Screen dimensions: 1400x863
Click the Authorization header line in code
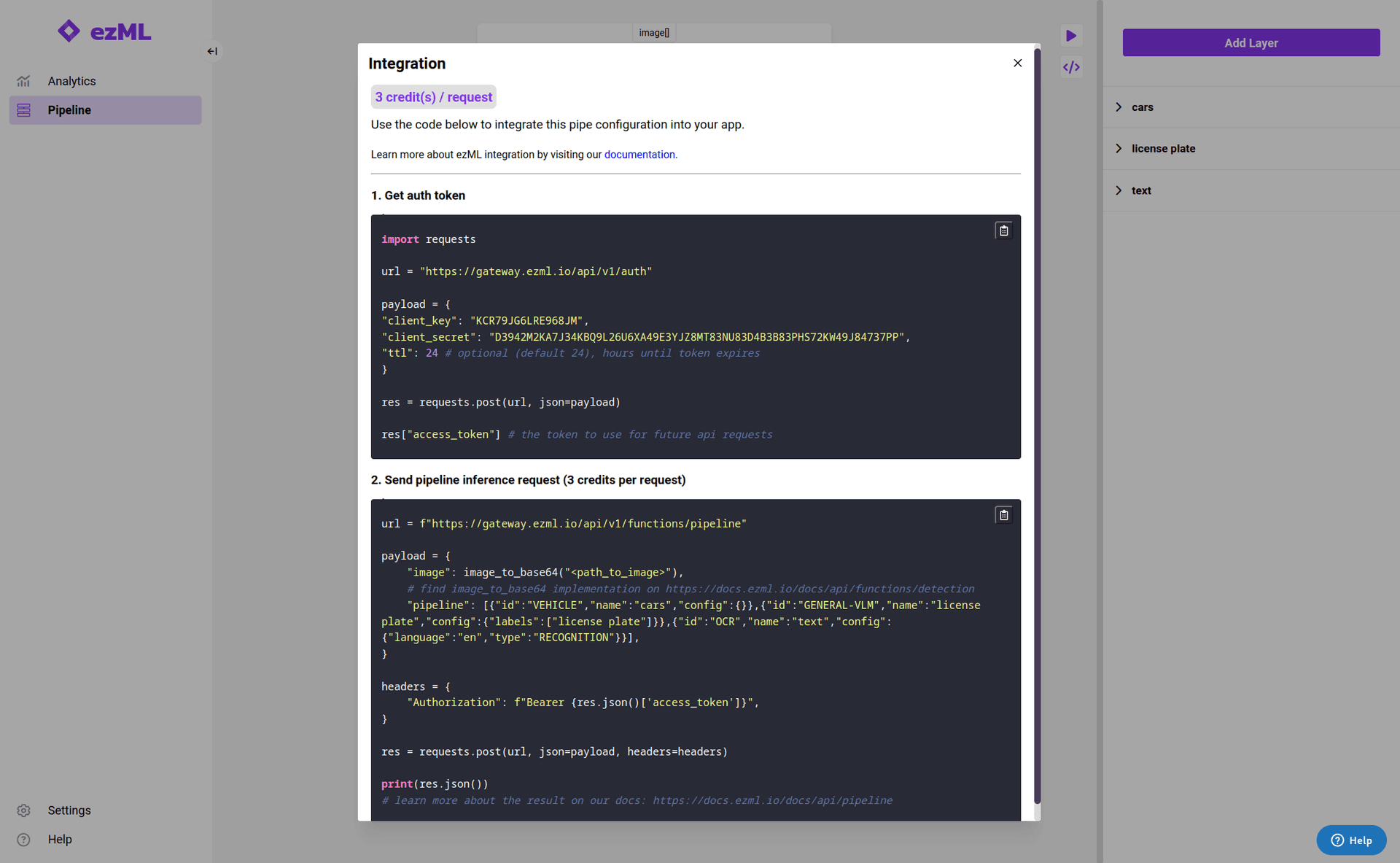[583, 703]
